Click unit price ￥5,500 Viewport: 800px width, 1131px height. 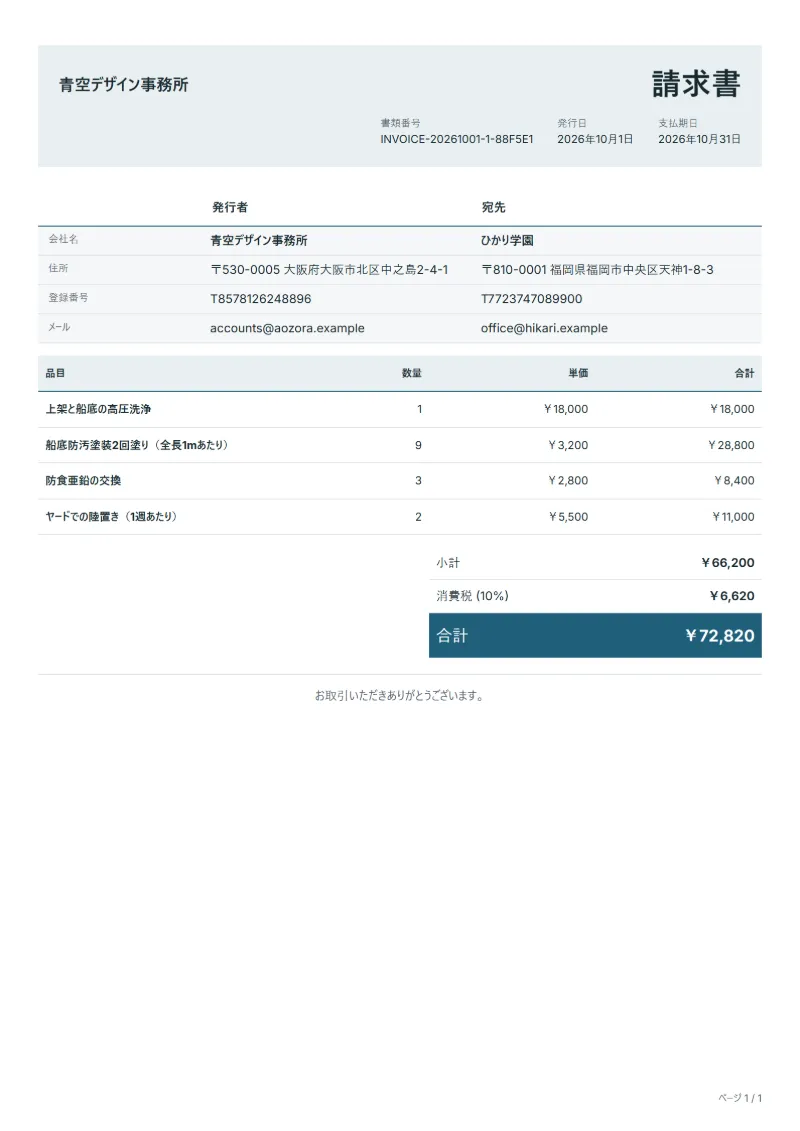568,516
